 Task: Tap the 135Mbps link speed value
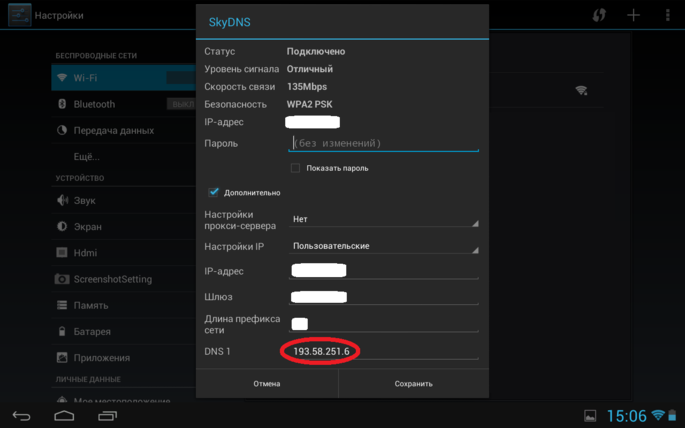coord(307,86)
